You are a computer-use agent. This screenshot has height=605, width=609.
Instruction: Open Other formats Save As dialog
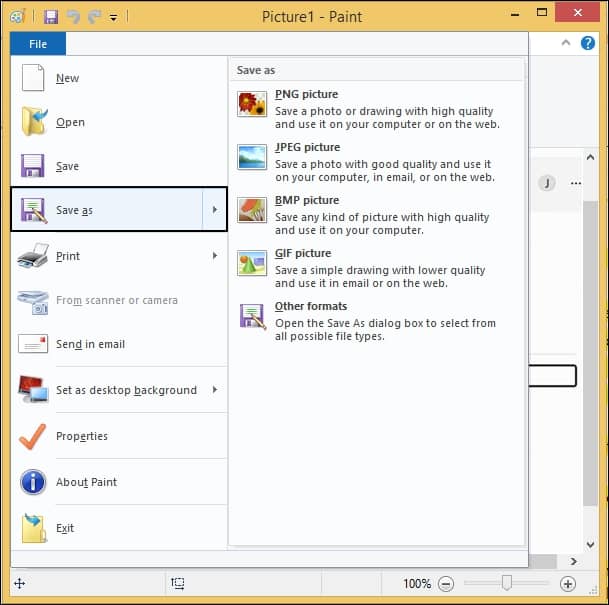[377, 321]
